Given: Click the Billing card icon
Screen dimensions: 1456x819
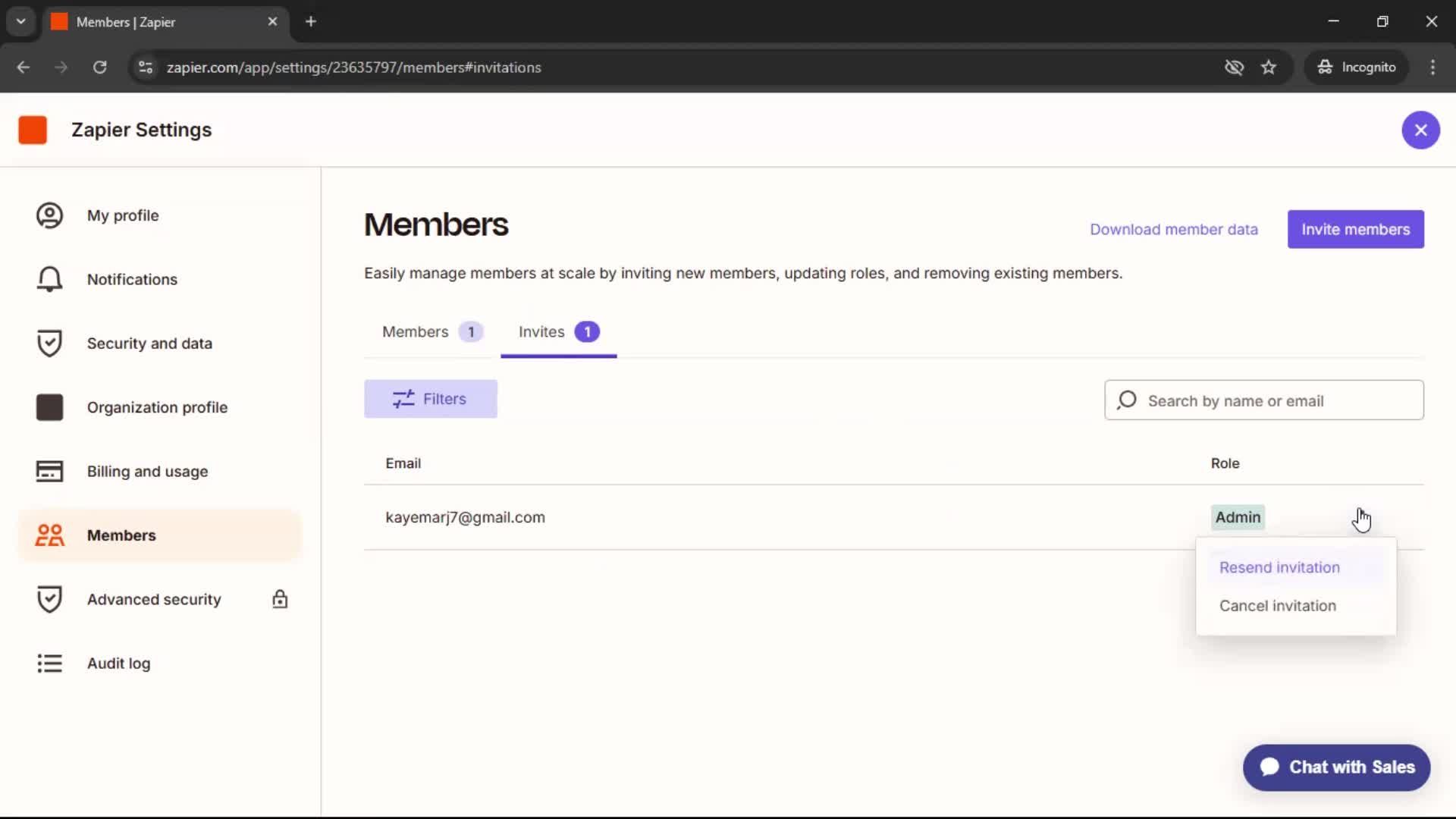Looking at the screenshot, I should (x=49, y=471).
